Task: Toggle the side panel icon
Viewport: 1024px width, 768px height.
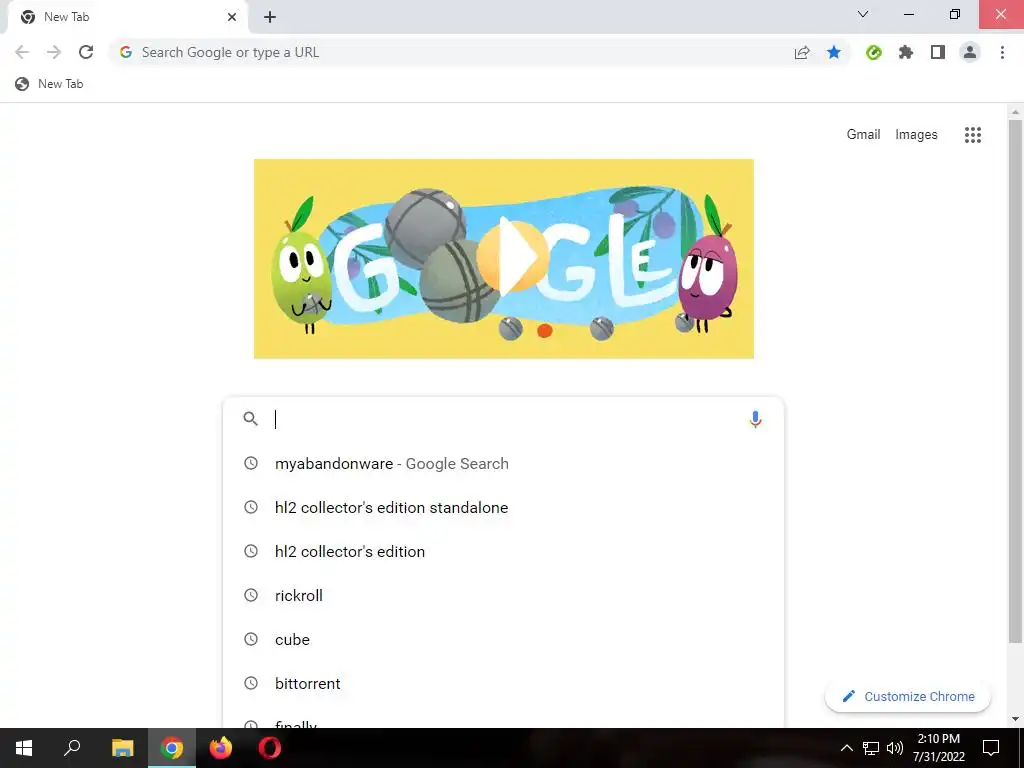Action: click(x=938, y=52)
